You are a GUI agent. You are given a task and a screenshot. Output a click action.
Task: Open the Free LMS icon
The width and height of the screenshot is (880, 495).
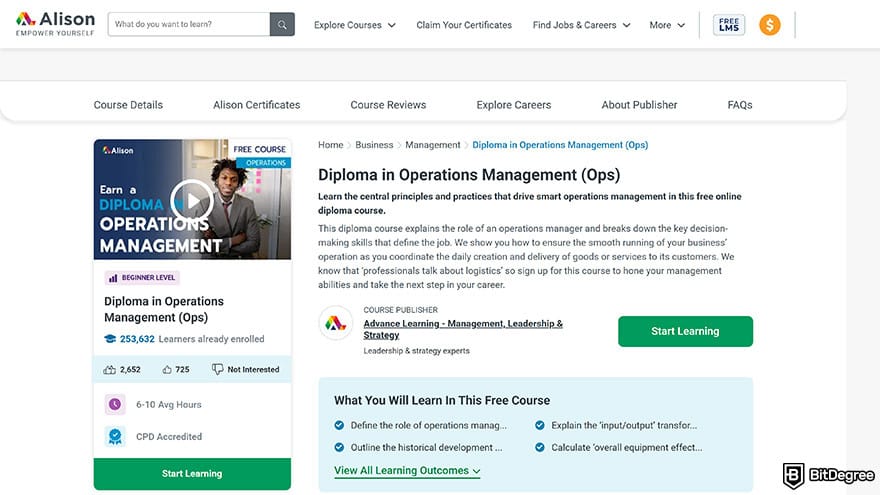(728, 25)
